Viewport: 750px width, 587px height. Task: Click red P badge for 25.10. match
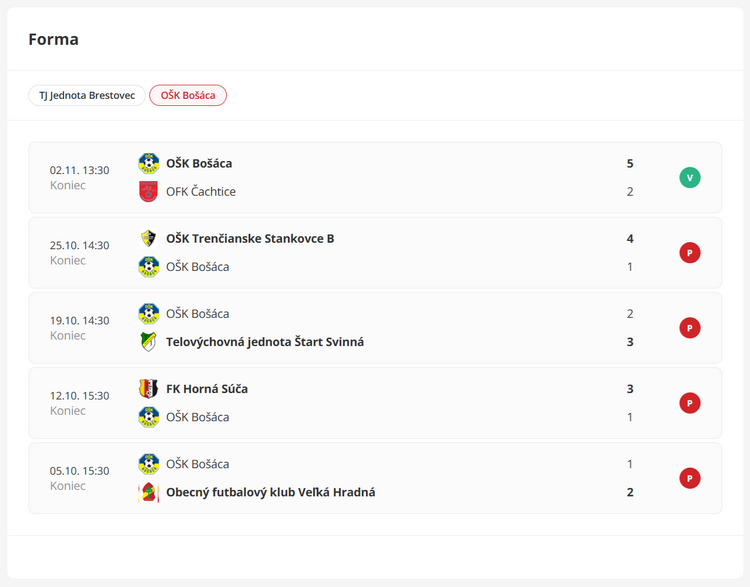[690, 253]
